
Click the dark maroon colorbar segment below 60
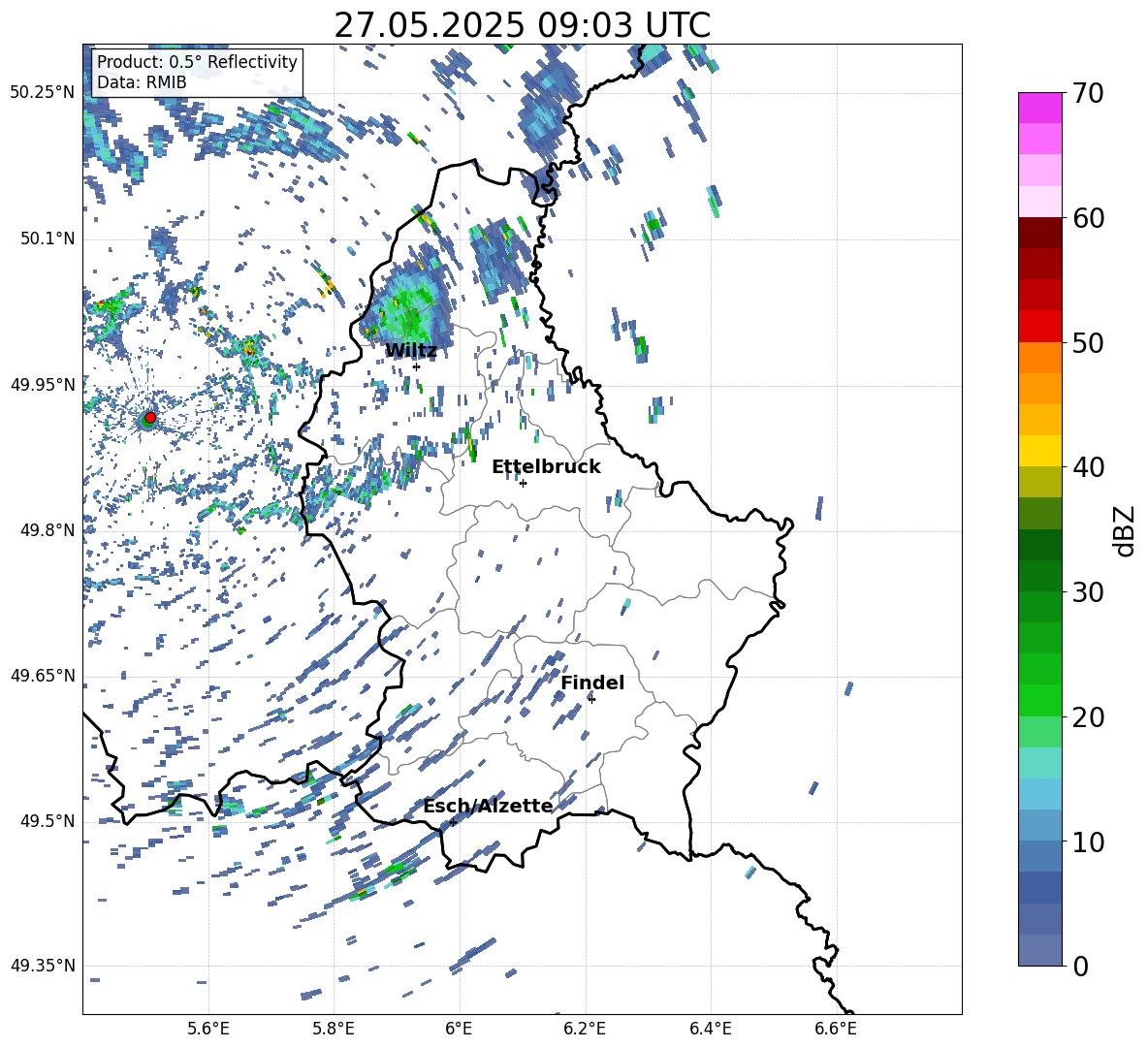tap(1039, 233)
